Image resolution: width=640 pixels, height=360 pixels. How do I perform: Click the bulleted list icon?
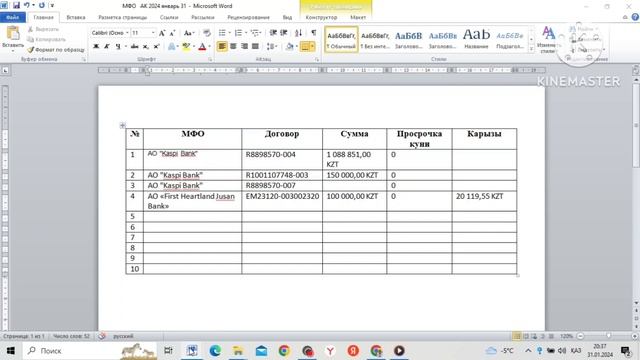[222, 33]
